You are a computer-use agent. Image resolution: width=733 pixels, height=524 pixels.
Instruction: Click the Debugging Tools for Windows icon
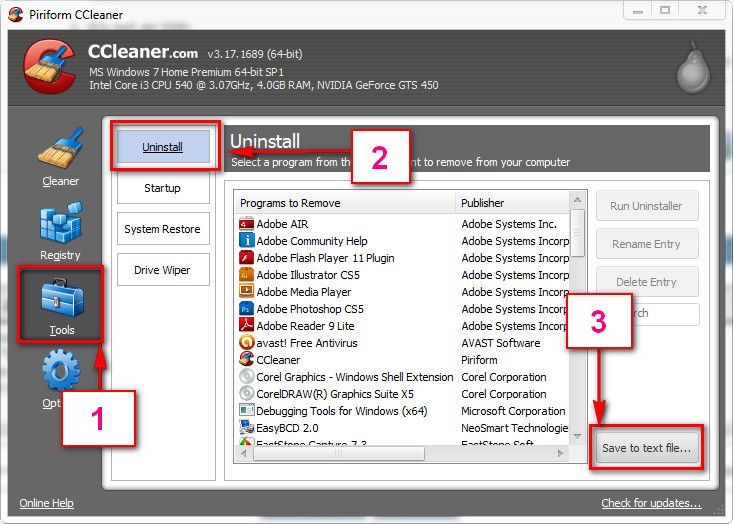(x=246, y=410)
